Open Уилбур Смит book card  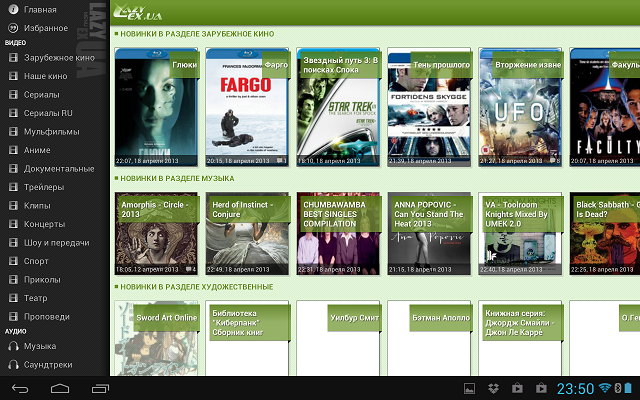click(x=338, y=338)
